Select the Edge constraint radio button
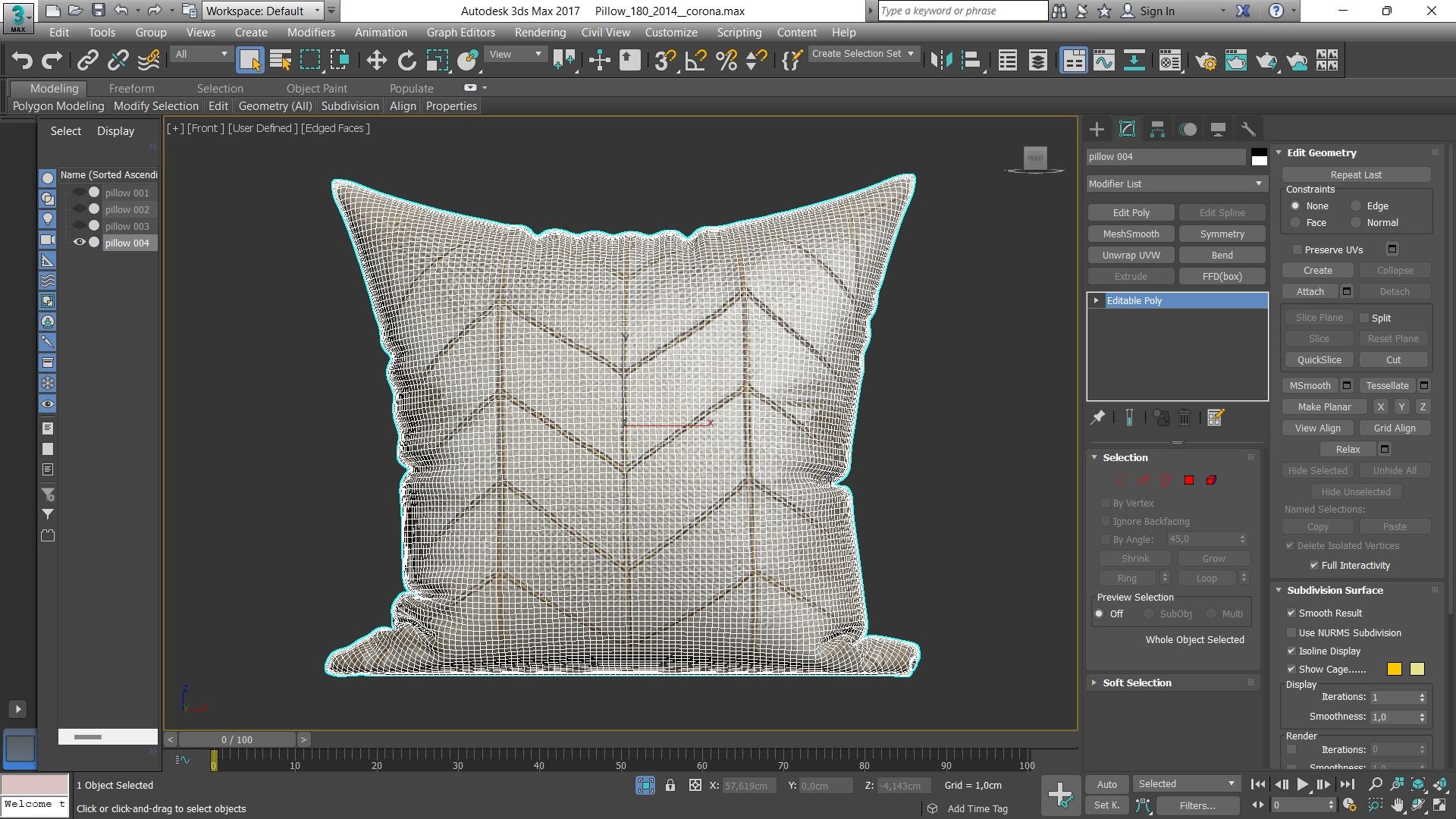The image size is (1456, 819). tap(1356, 206)
